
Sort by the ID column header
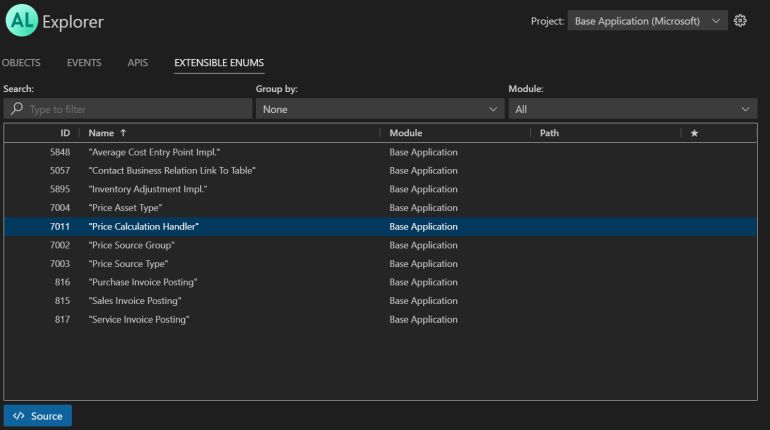[x=65, y=133]
